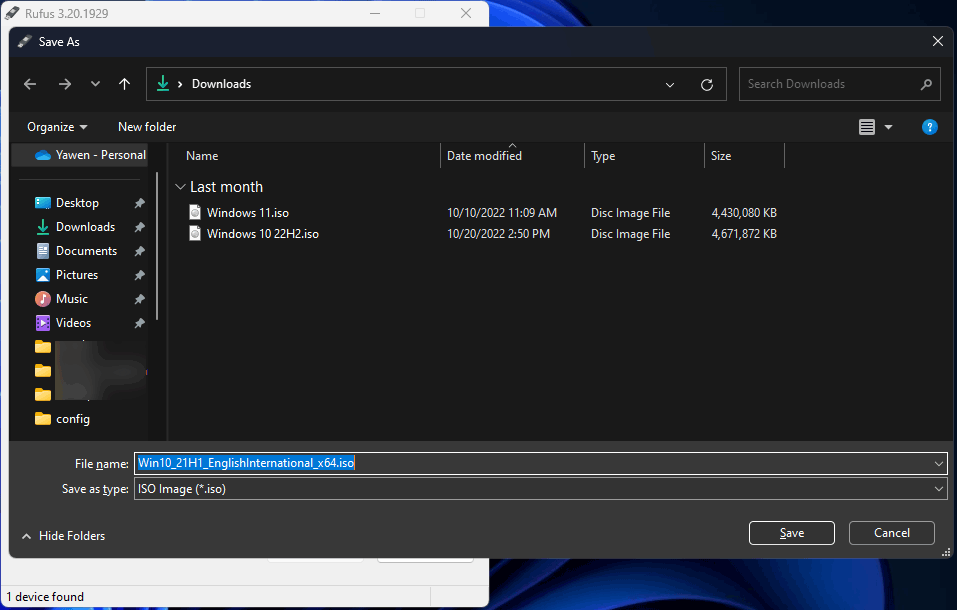Open the config folder
The height and width of the screenshot is (610, 957).
point(73,419)
